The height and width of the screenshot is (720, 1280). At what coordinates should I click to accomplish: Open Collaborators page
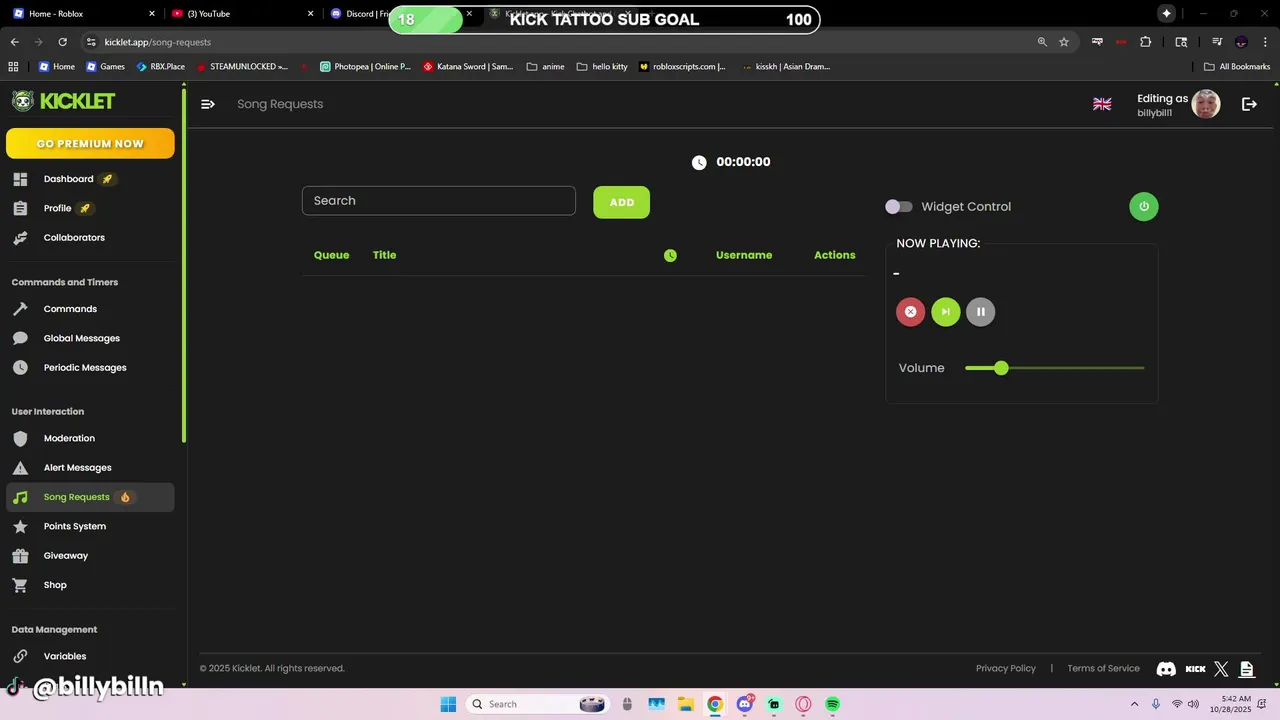(74, 238)
